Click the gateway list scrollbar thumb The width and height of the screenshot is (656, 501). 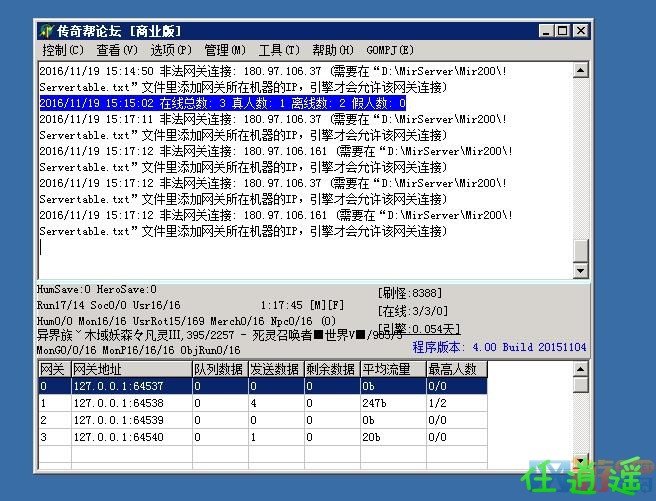click(x=580, y=385)
